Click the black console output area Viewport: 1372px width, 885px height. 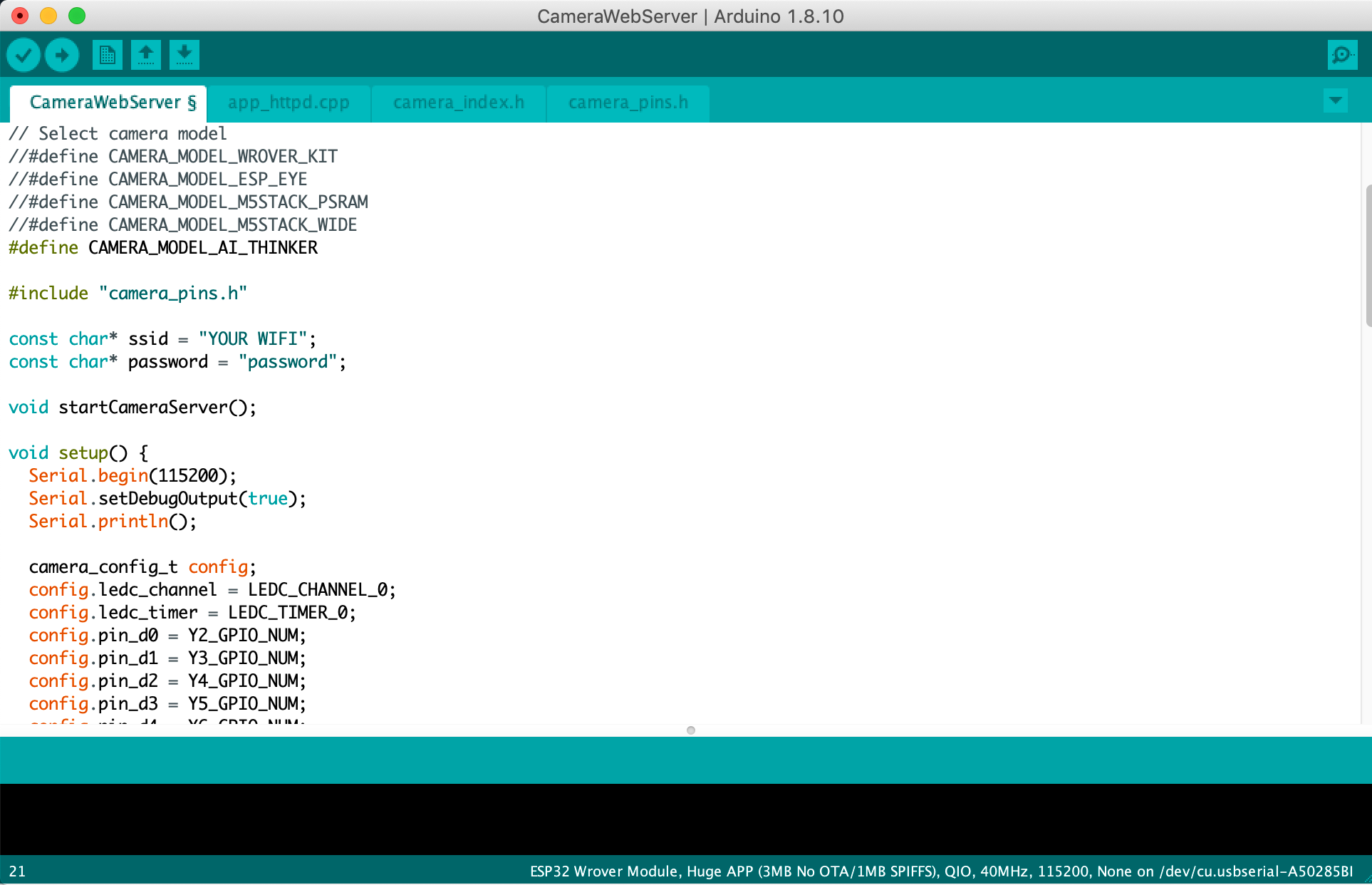(684, 819)
